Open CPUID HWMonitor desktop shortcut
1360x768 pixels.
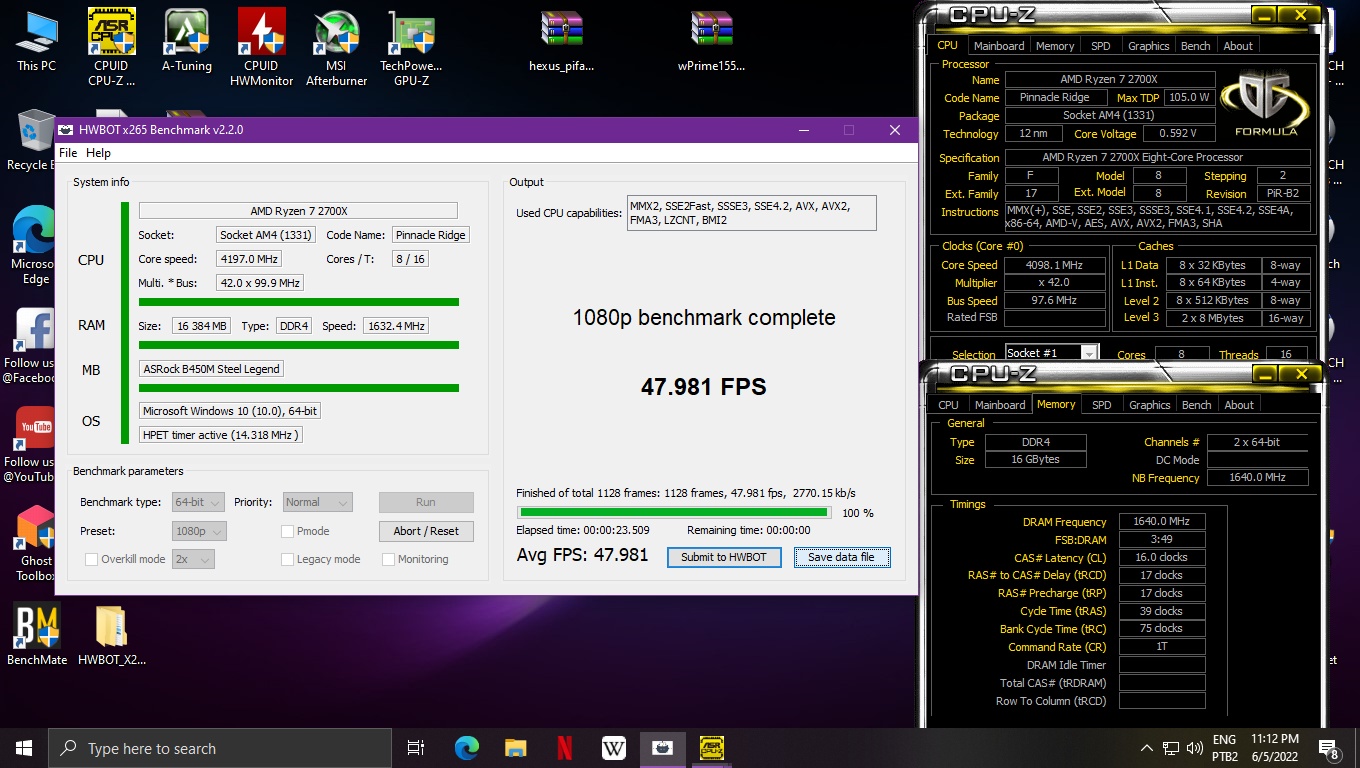[x=261, y=47]
